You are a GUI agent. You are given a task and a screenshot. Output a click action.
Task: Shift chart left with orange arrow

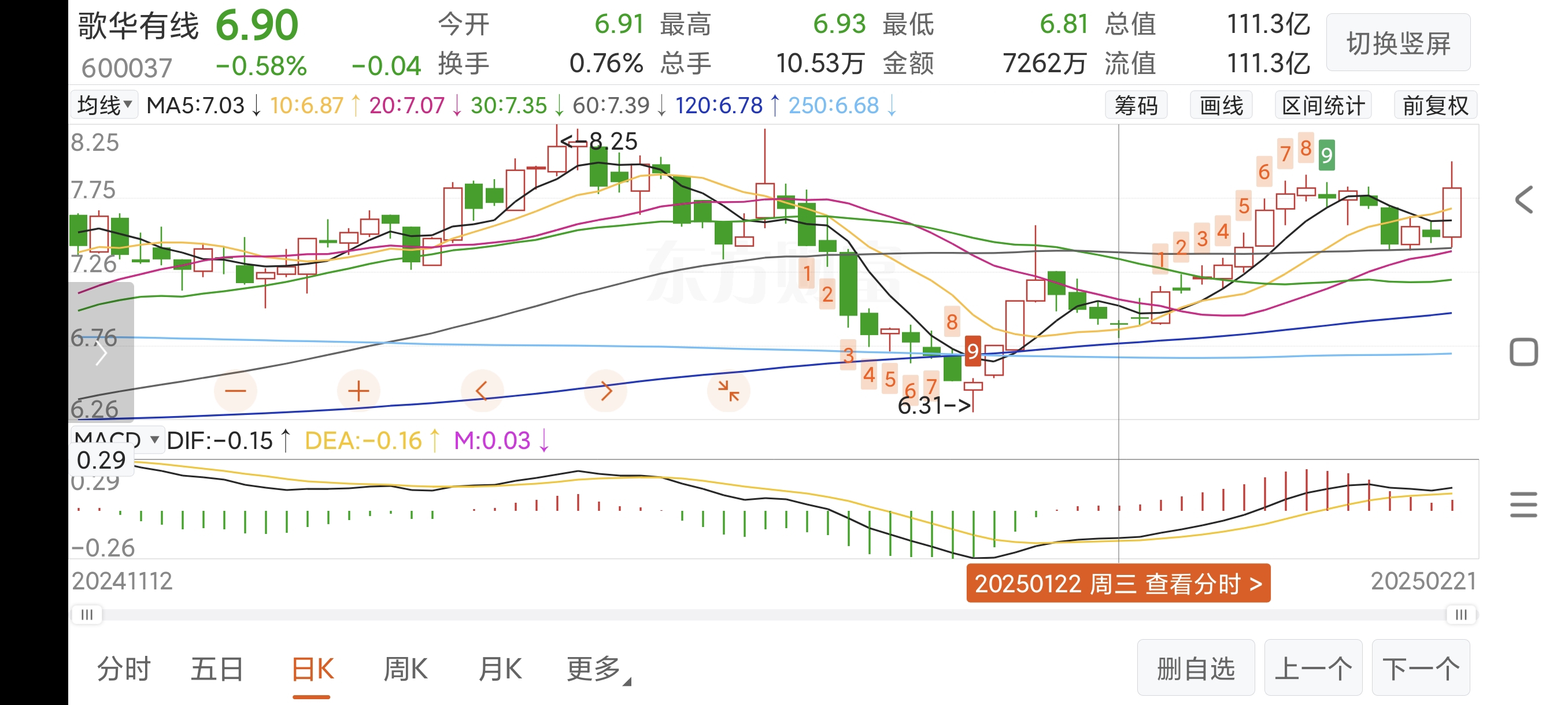[482, 391]
